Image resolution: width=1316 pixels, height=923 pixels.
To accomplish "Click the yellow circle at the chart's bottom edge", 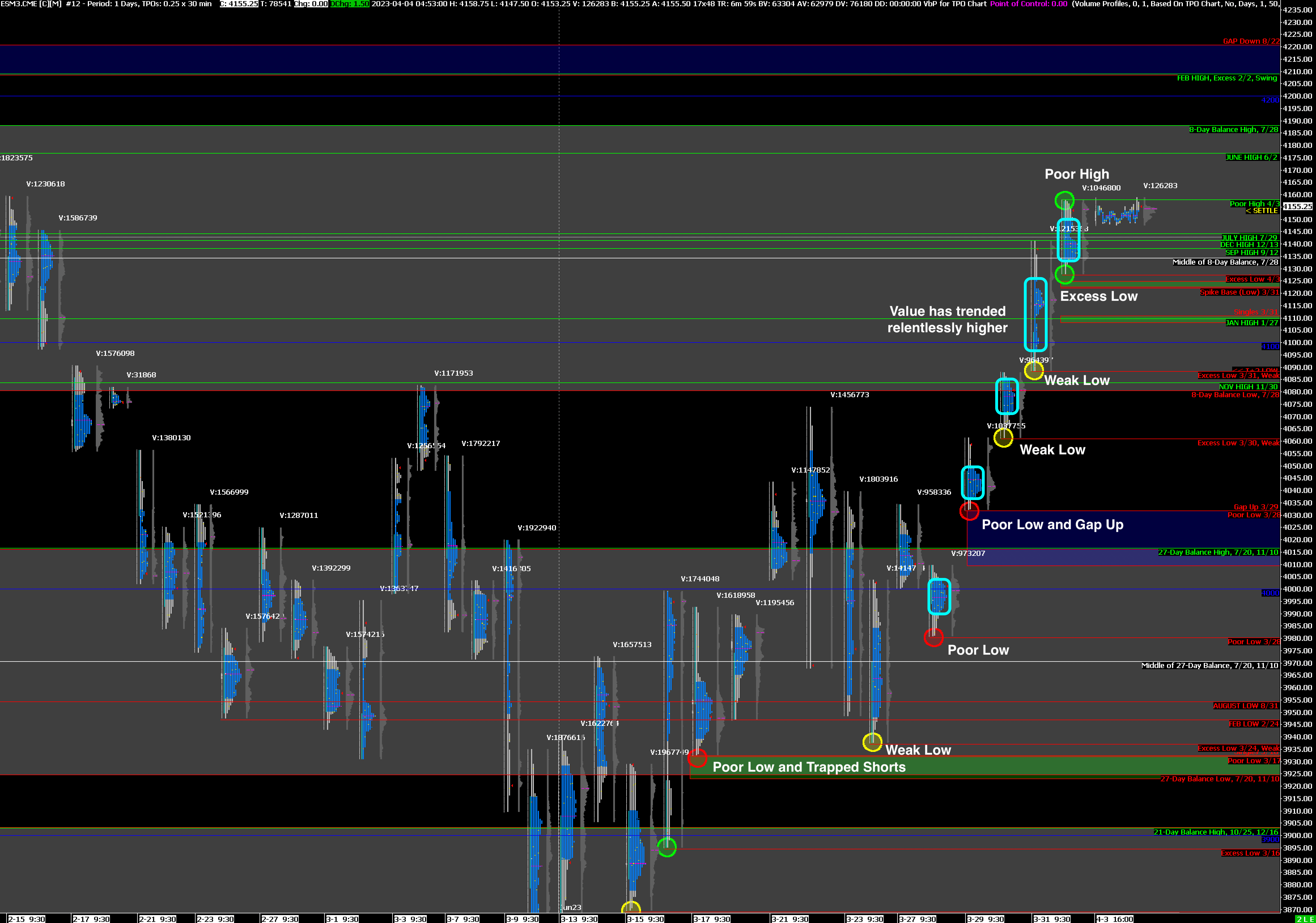I will point(631,908).
